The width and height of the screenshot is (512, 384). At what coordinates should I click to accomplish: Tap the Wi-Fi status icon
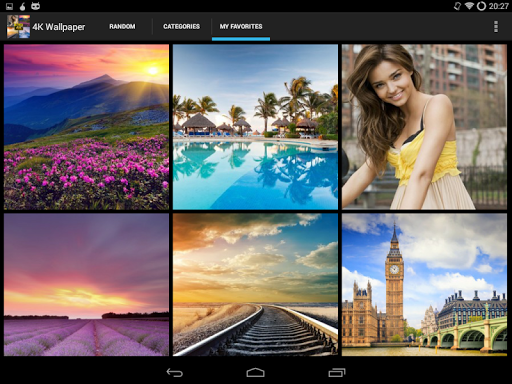[x=469, y=6]
